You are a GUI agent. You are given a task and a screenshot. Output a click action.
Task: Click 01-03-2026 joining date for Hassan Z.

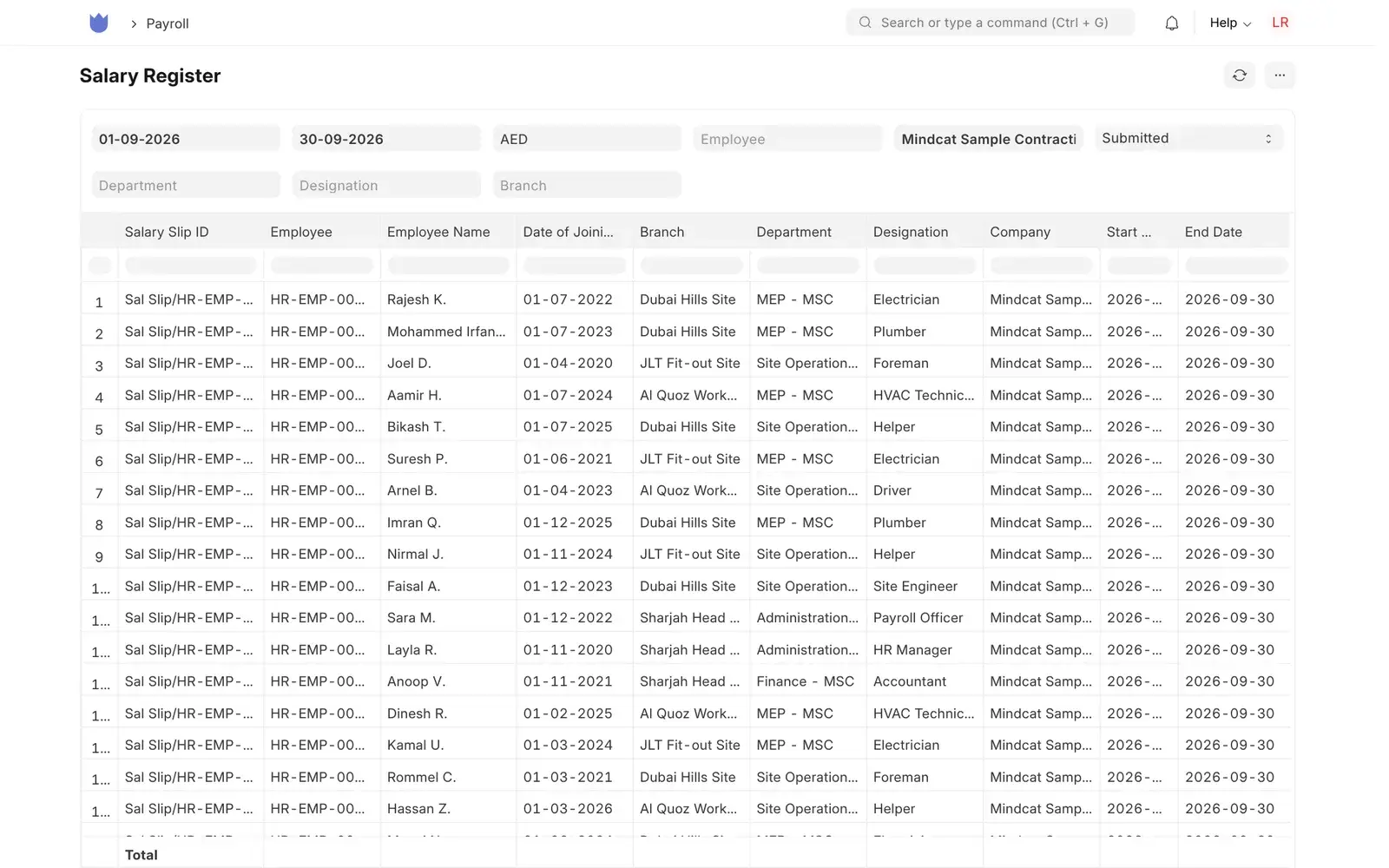coord(575,809)
